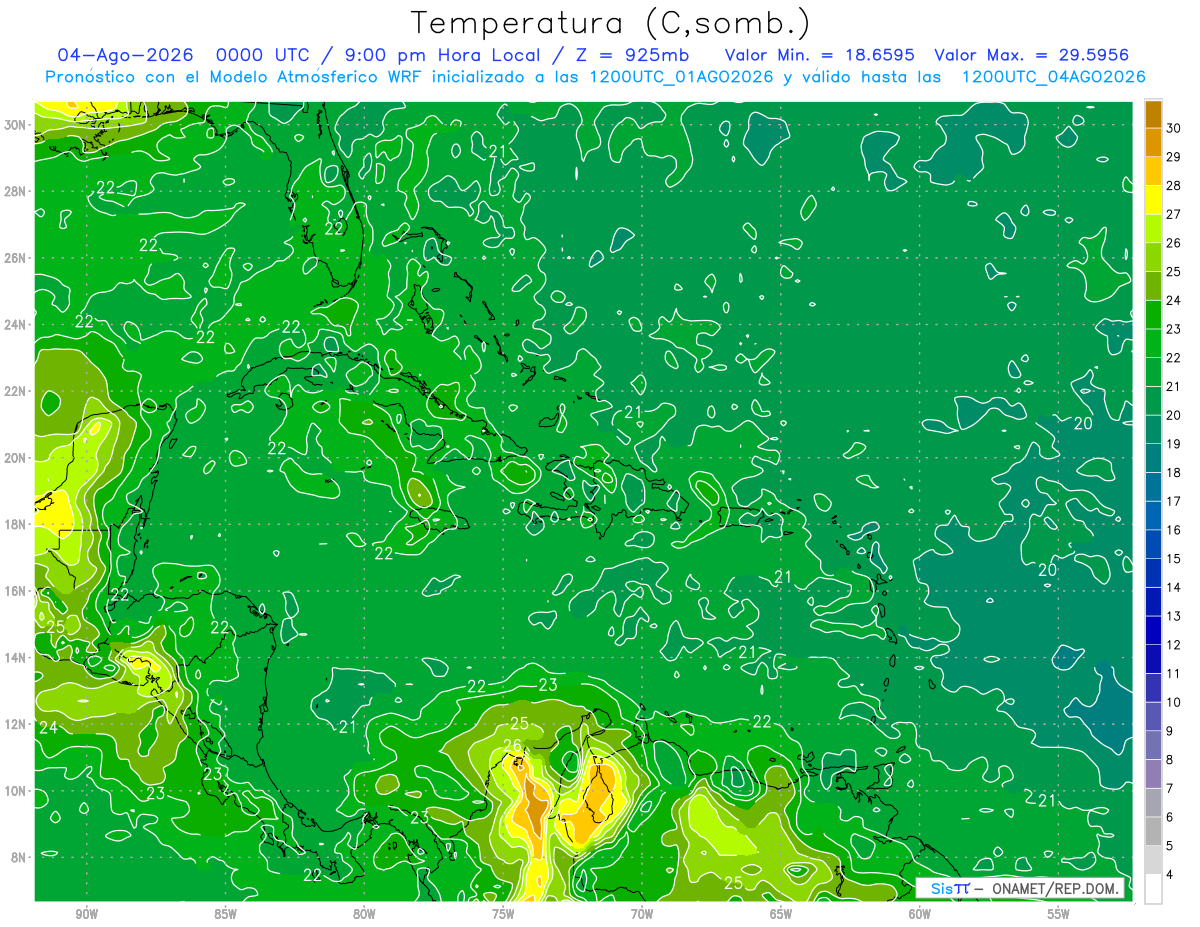
Task: Click the "Valor Min. = 18.6595" text
Action: click(x=820, y=55)
